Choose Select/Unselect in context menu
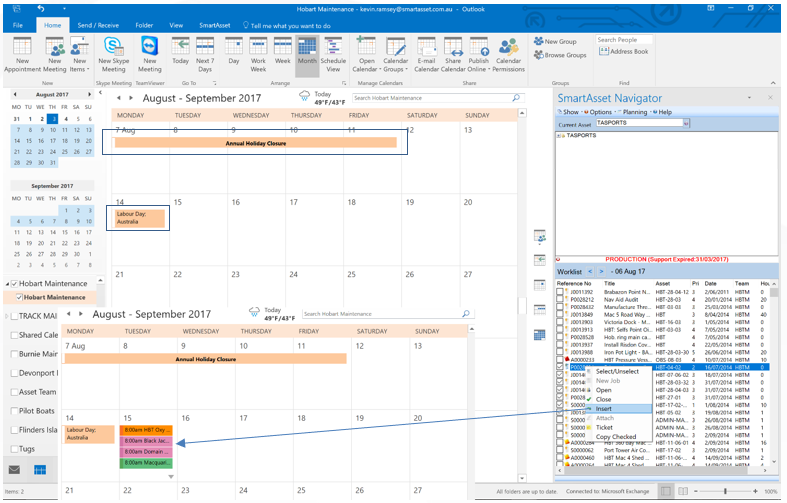Image resolution: width=787 pixels, height=503 pixels. tap(619, 371)
